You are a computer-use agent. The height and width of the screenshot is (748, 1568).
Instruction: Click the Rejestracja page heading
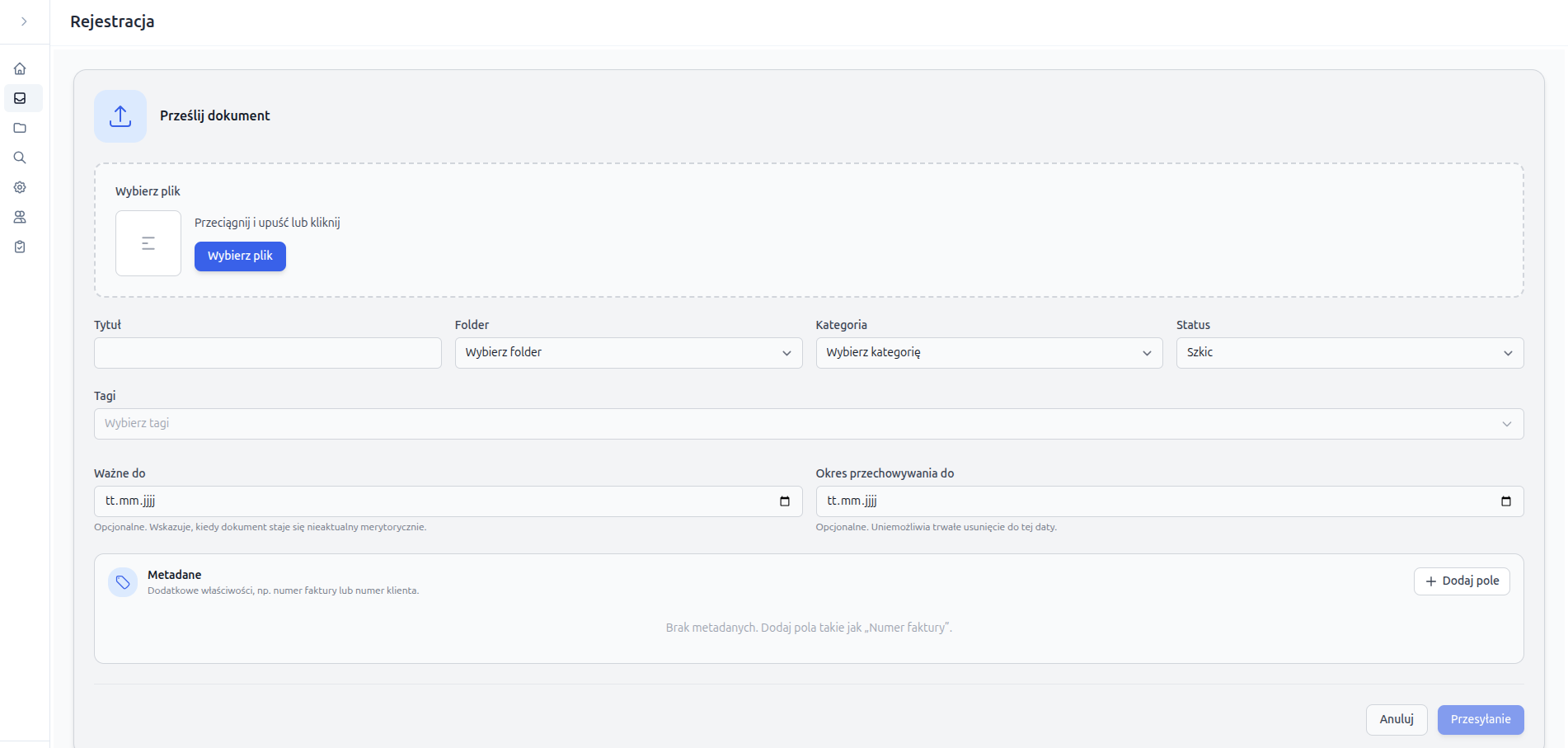(x=112, y=21)
